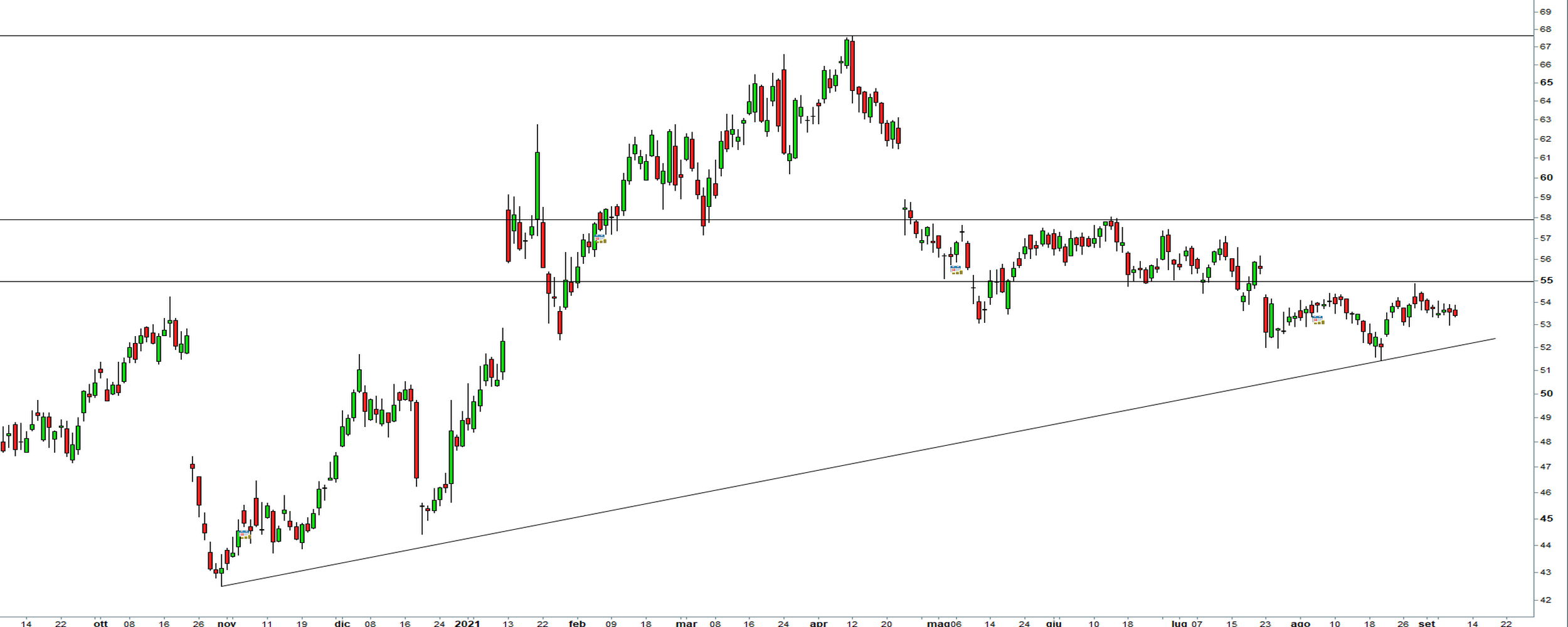Click the 'giu' month label
The width and height of the screenshot is (1568, 627).
click(x=1054, y=623)
